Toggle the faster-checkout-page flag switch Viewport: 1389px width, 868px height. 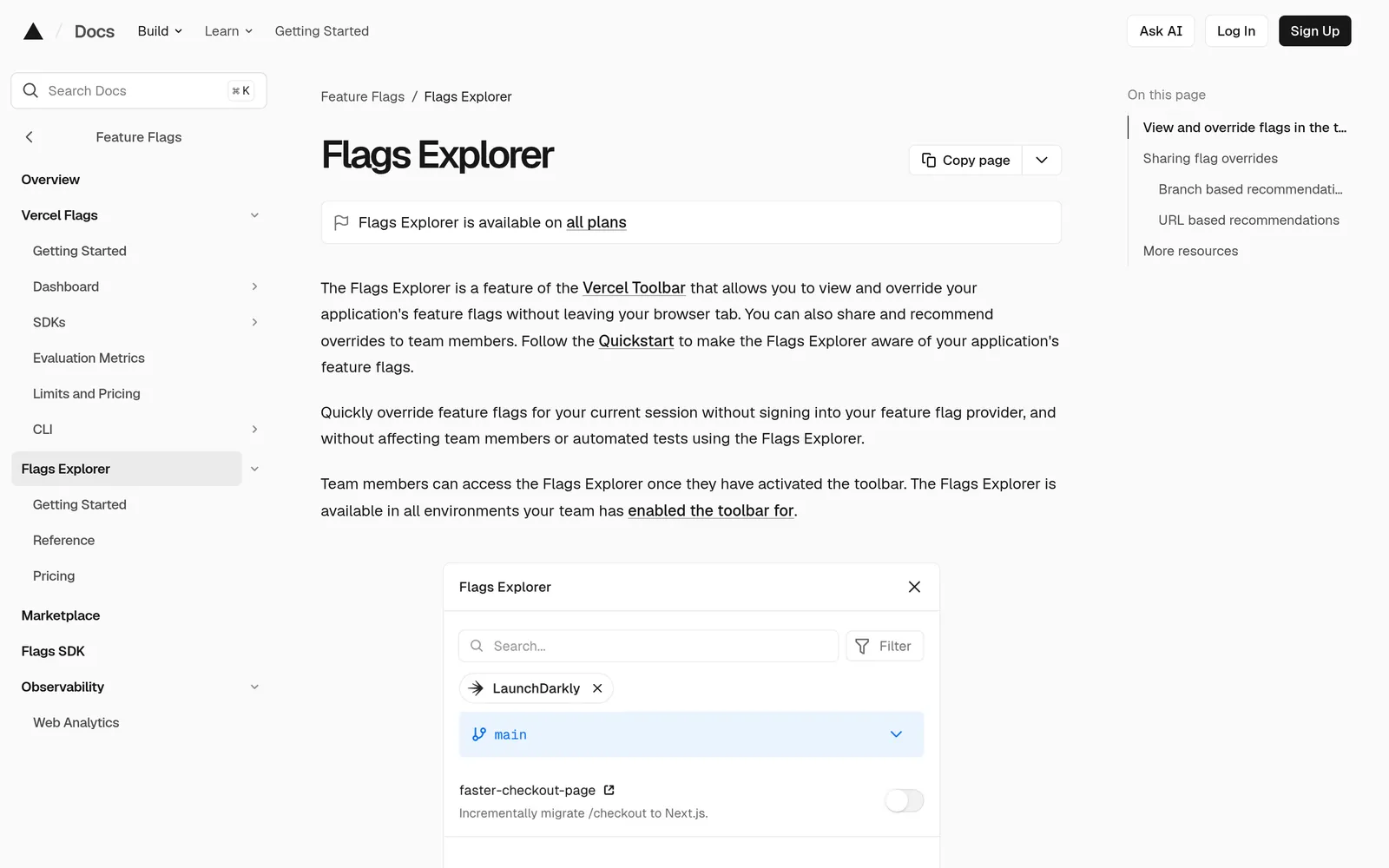[904, 800]
